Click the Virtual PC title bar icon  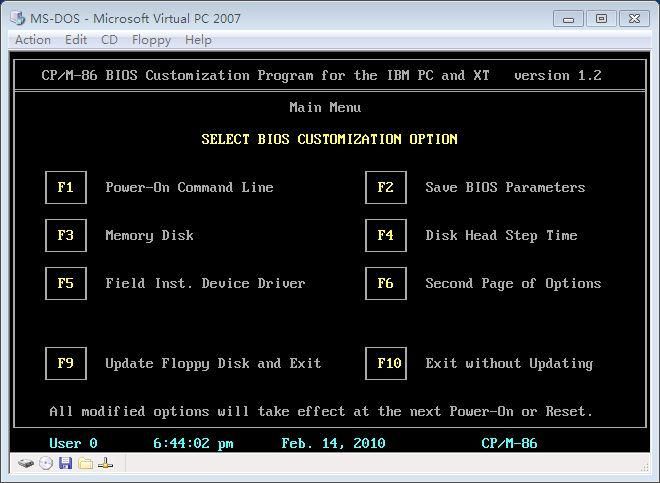pos(18,18)
